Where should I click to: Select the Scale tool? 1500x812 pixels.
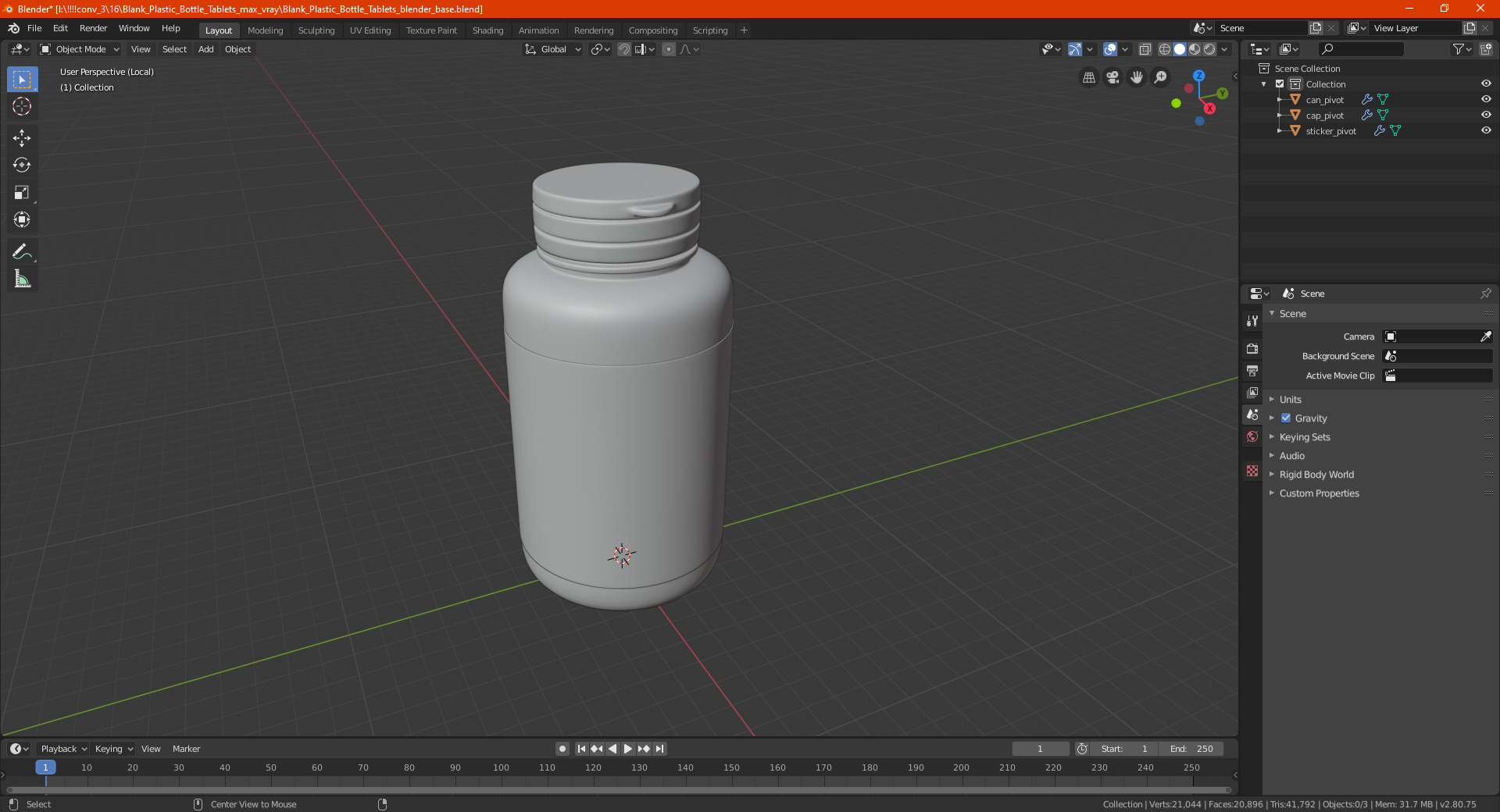click(22, 193)
